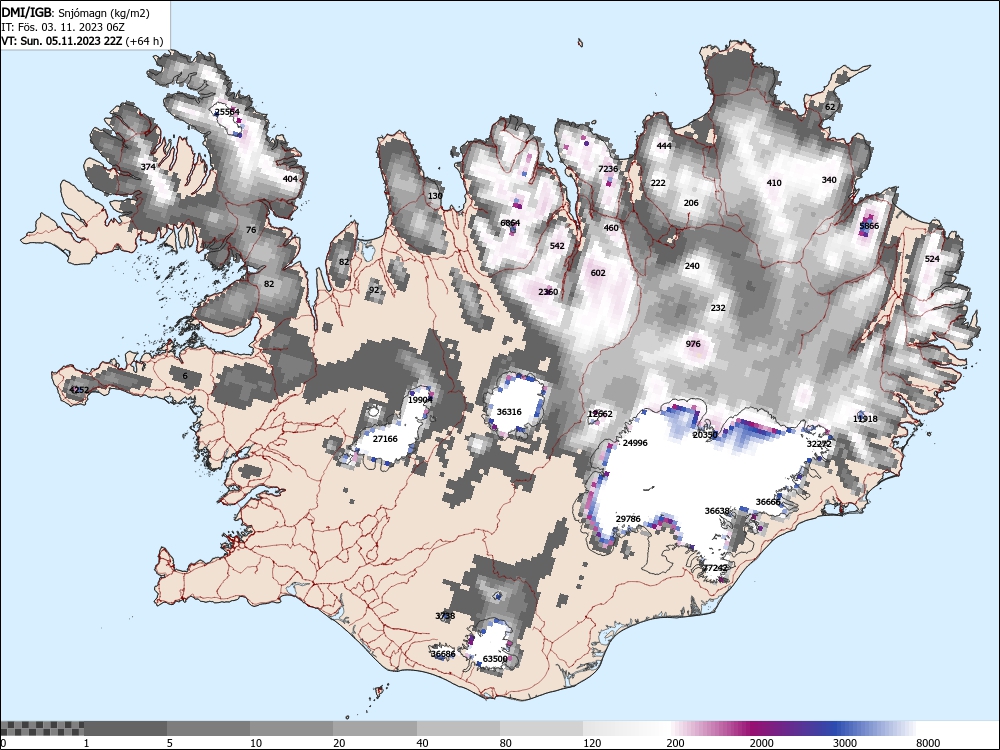Viewport: 1000px width, 750px height.
Task: Click the snow value 130 on the map
Action: (435, 196)
